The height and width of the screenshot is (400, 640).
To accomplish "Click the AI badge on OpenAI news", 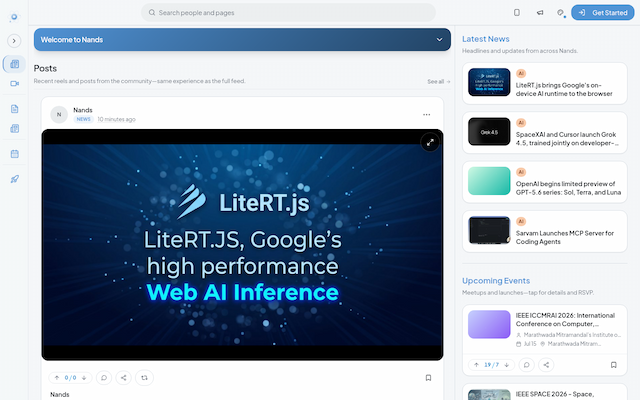I will 521,172.
